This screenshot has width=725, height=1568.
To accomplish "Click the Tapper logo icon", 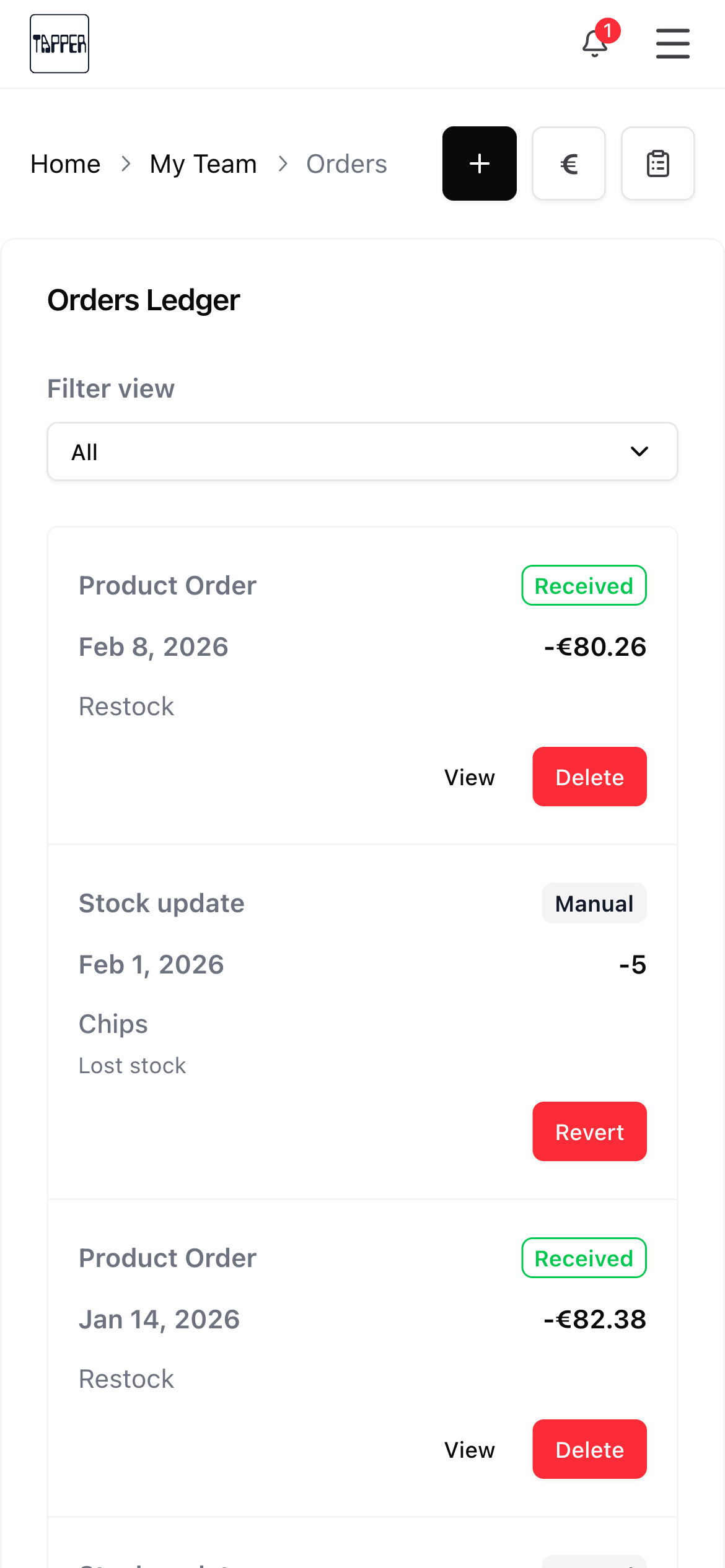I will pos(59,44).
